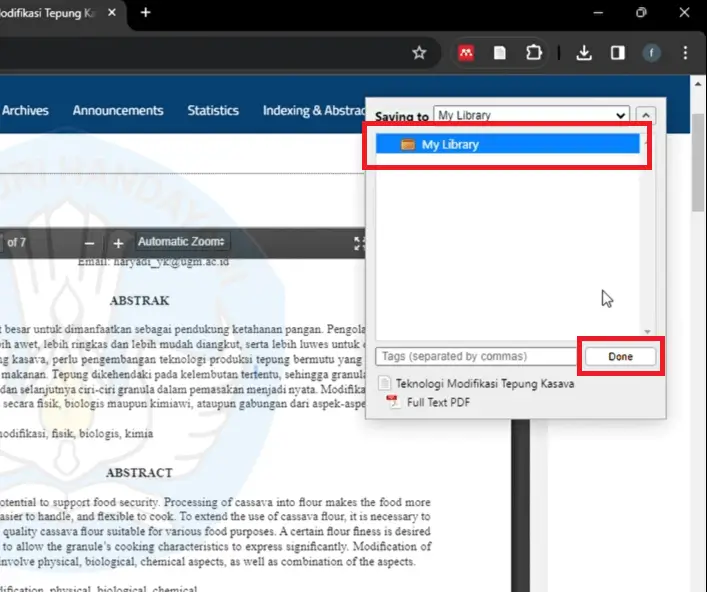Open Indexing & Abstracting menu item
Image resolution: width=707 pixels, height=592 pixels.
click(314, 110)
